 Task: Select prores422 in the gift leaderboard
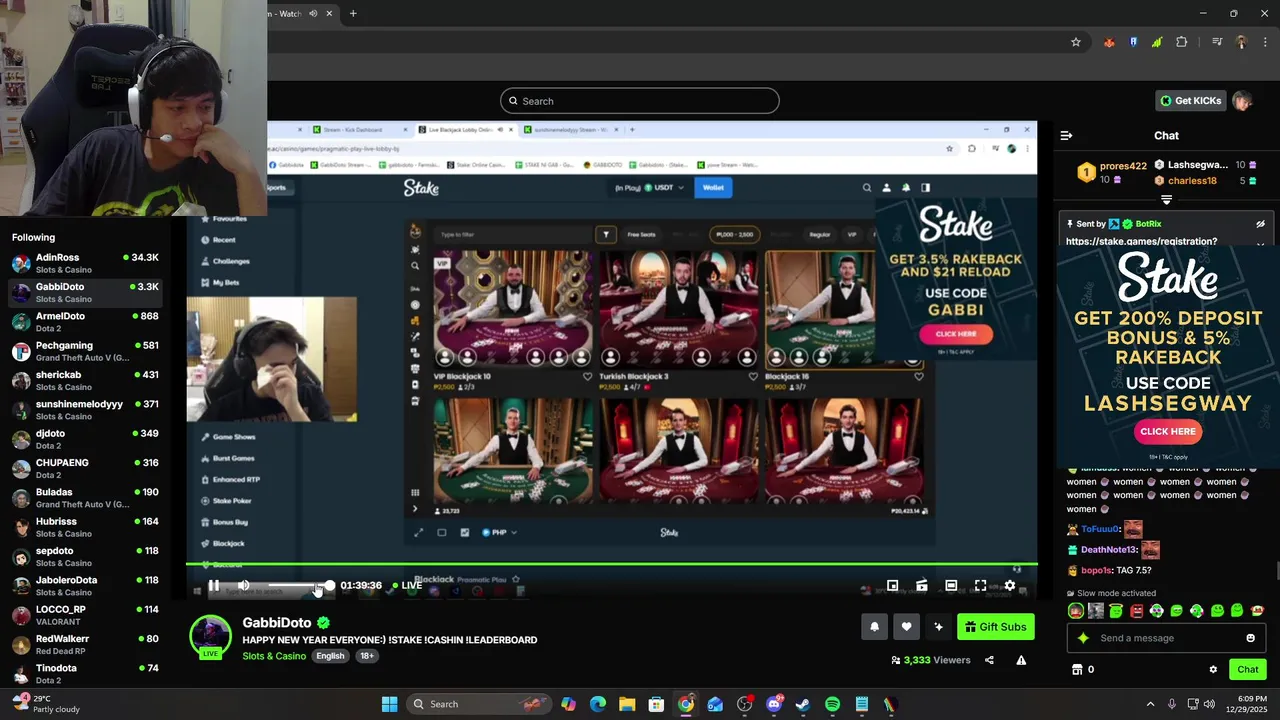point(1123,166)
